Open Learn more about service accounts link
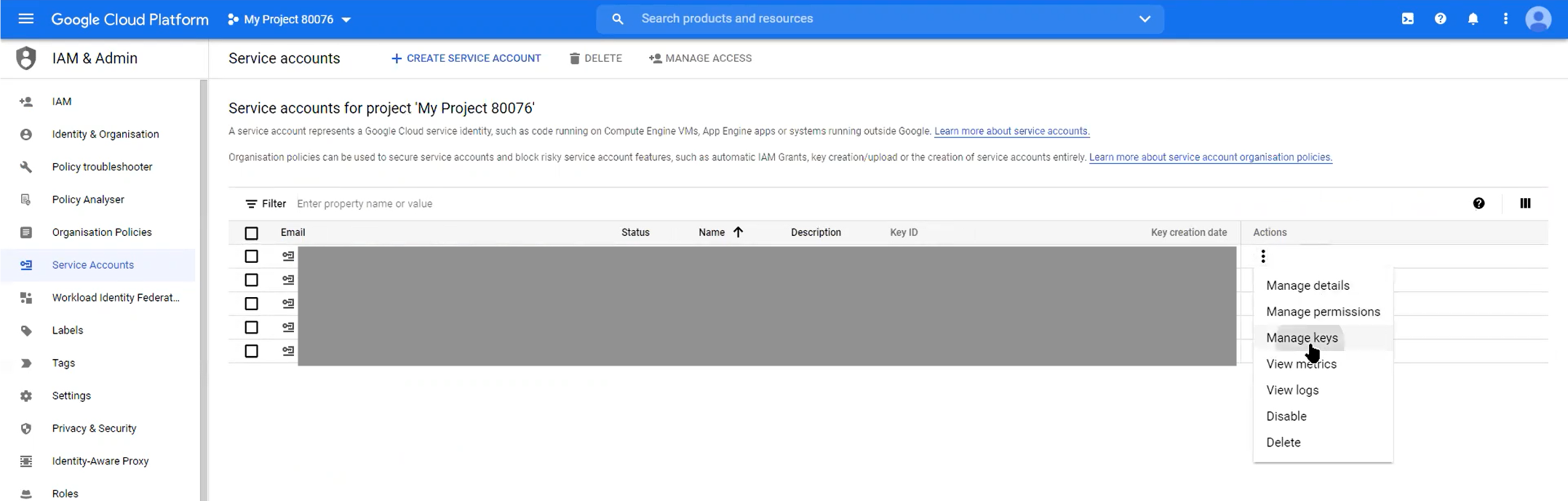Viewport: 1568px width, 501px height. [1011, 131]
